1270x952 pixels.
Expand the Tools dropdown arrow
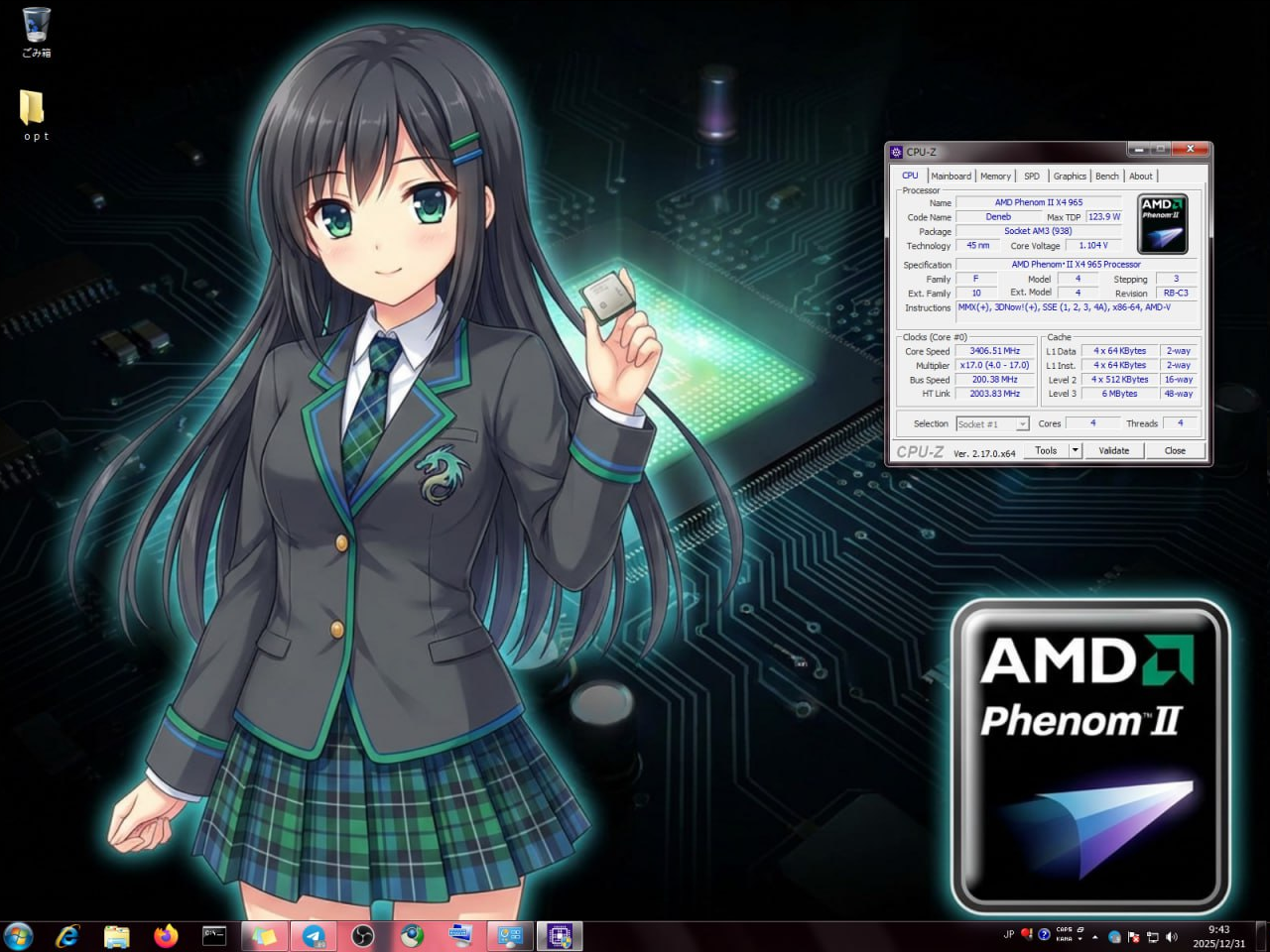[x=1075, y=450]
